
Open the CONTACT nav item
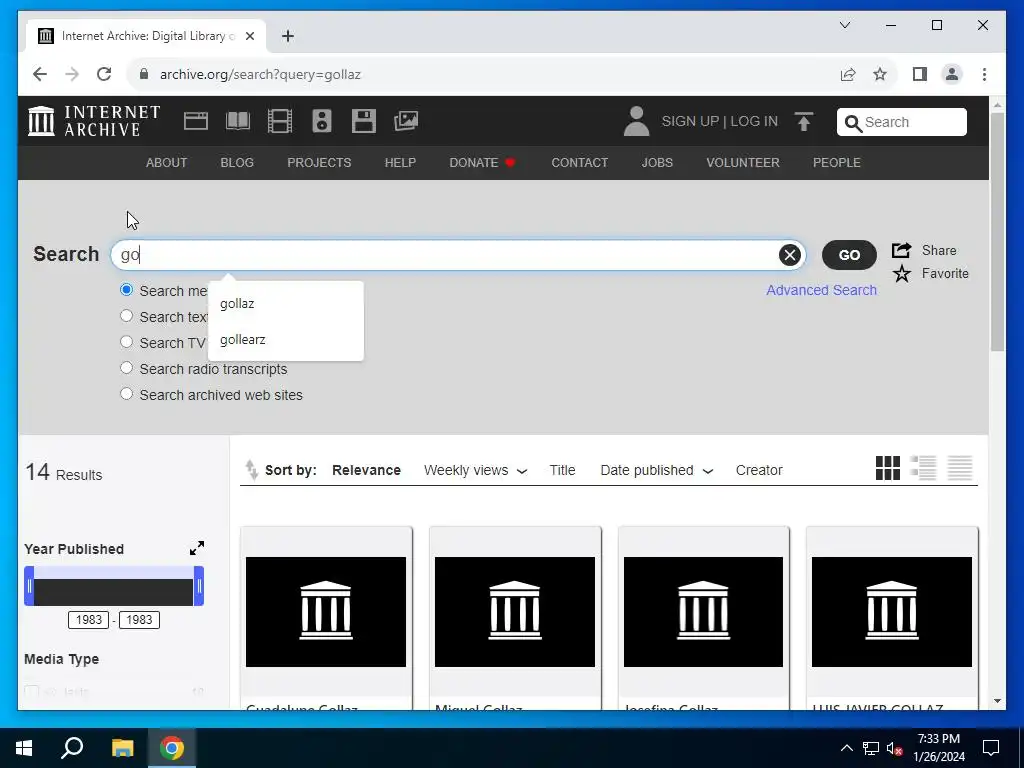(x=580, y=163)
